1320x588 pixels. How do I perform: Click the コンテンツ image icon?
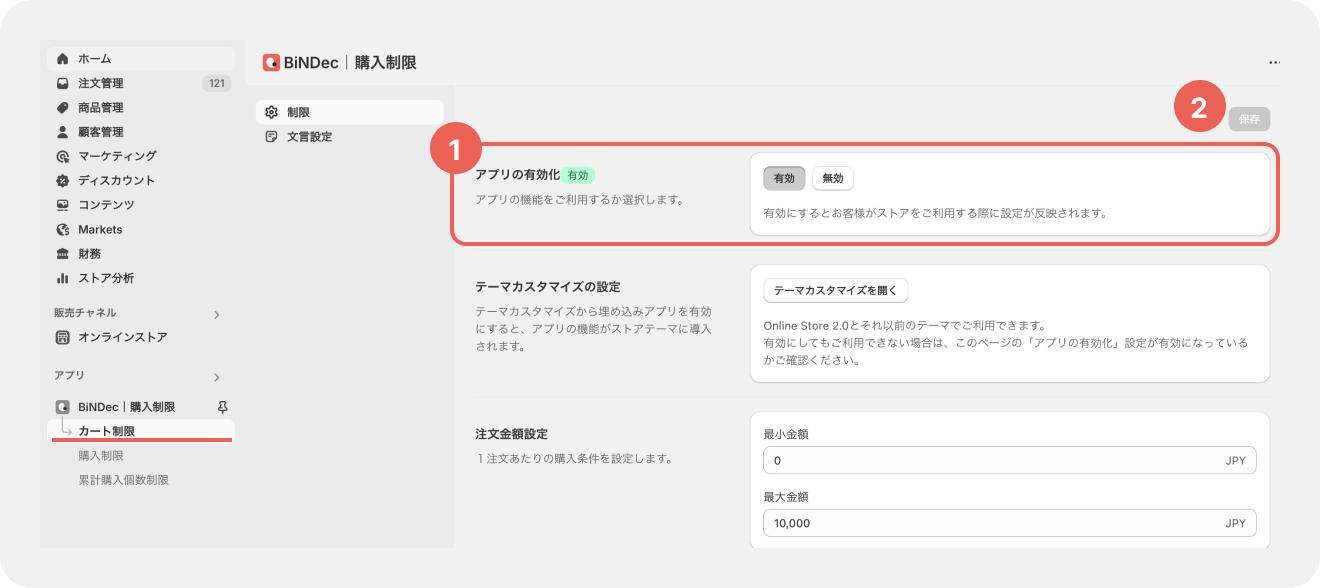(63, 205)
